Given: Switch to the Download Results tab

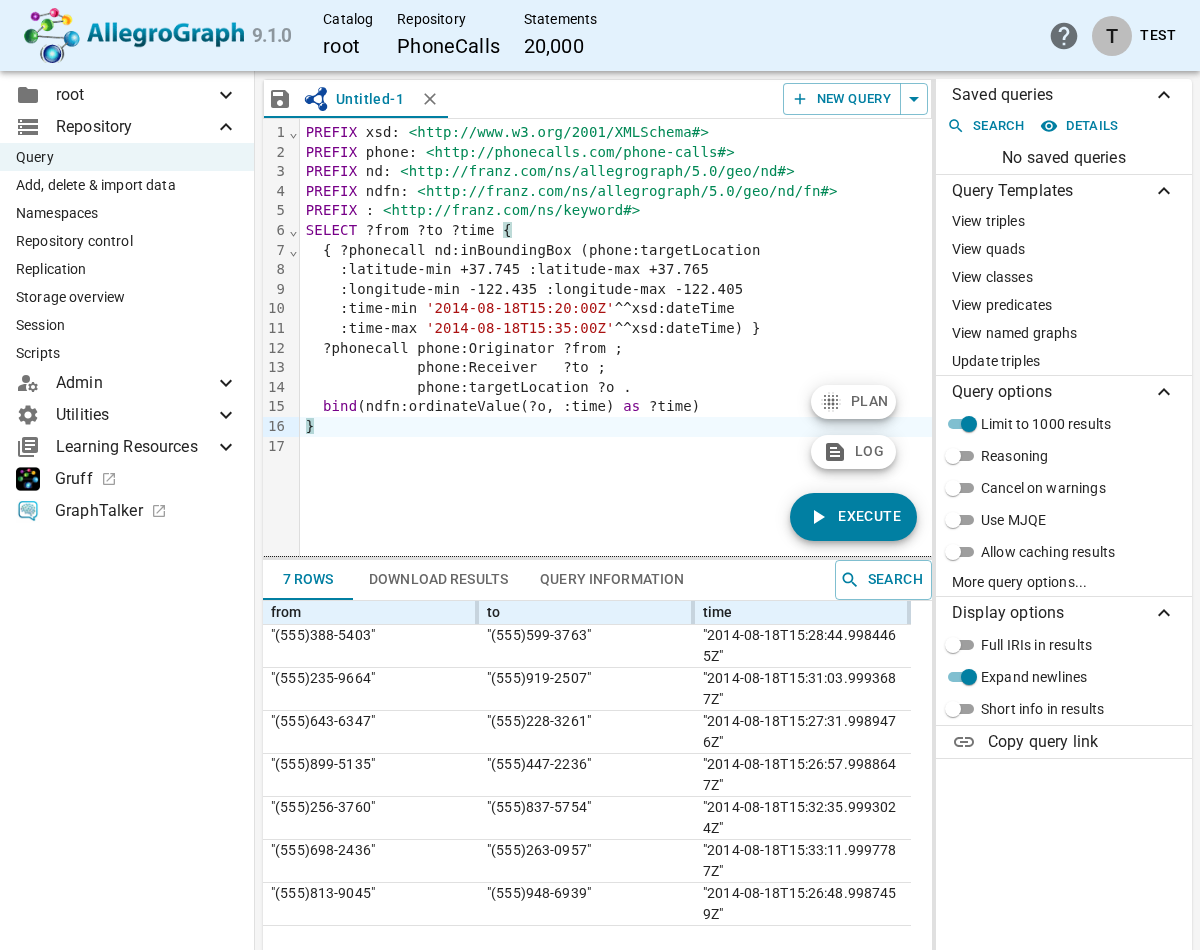Looking at the screenshot, I should point(439,580).
